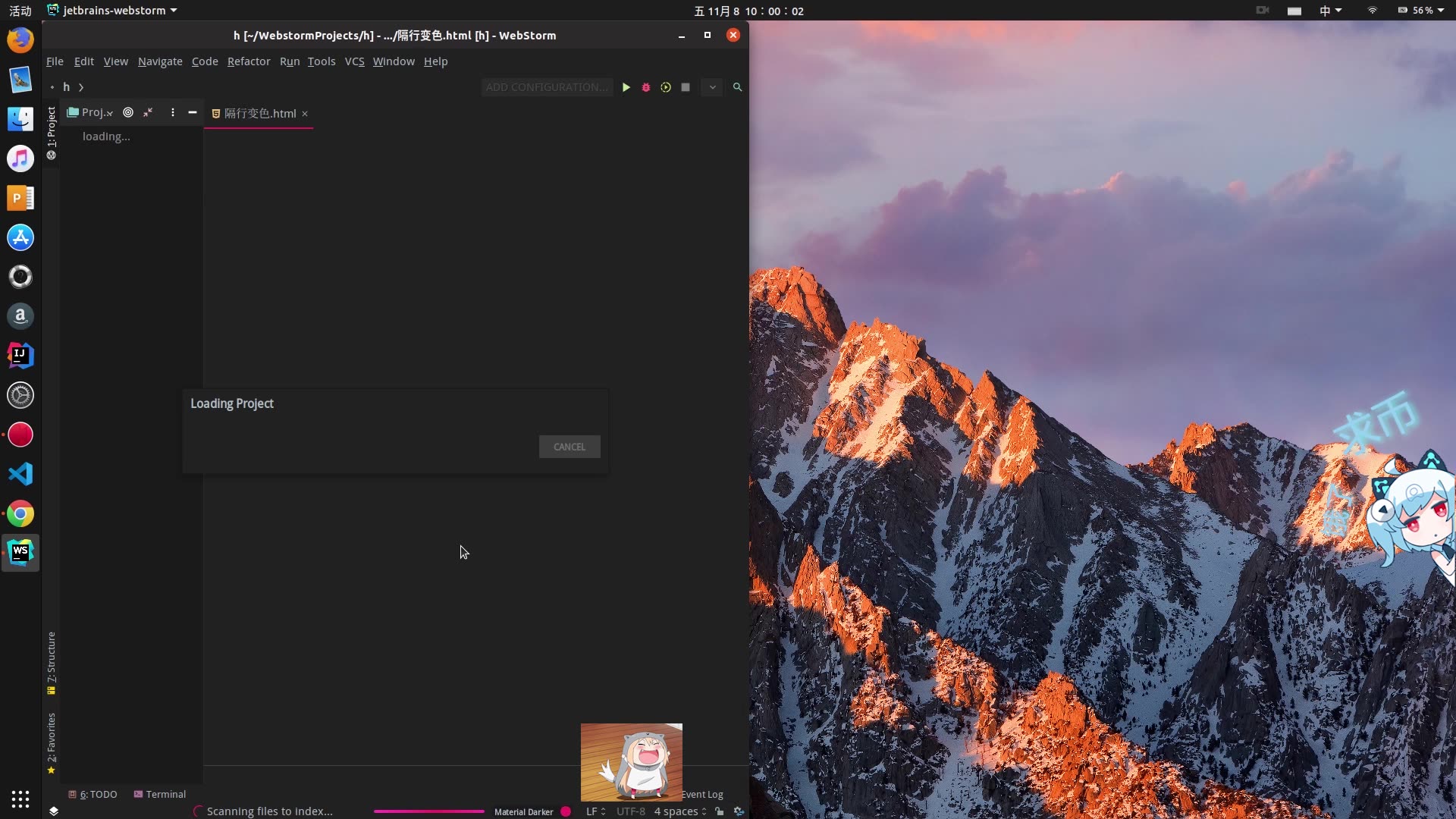Click the Favorites panel icon

(x=51, y=770)
